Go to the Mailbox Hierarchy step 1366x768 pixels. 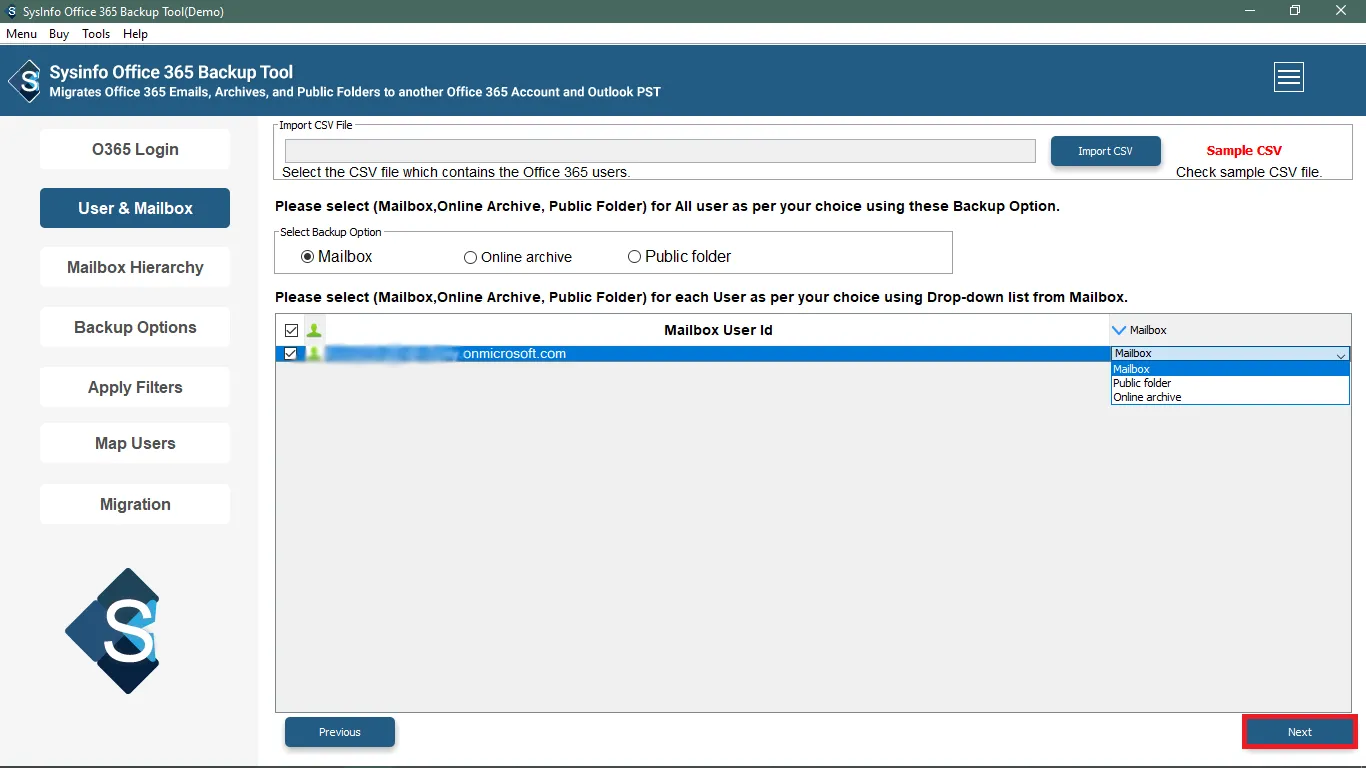[x=135, y=267]
